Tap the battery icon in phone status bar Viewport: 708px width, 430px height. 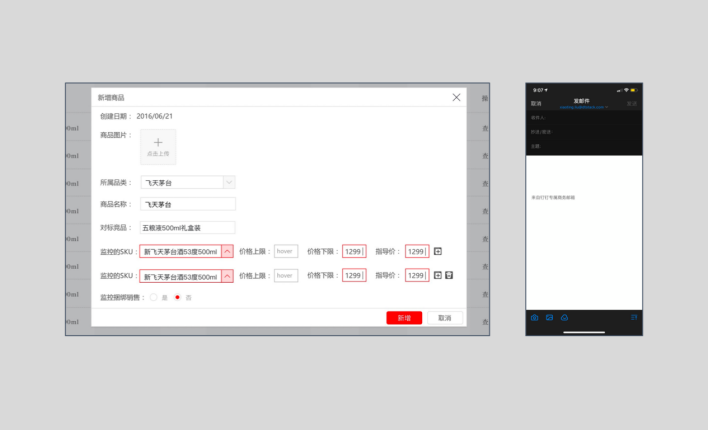[634, 90]
